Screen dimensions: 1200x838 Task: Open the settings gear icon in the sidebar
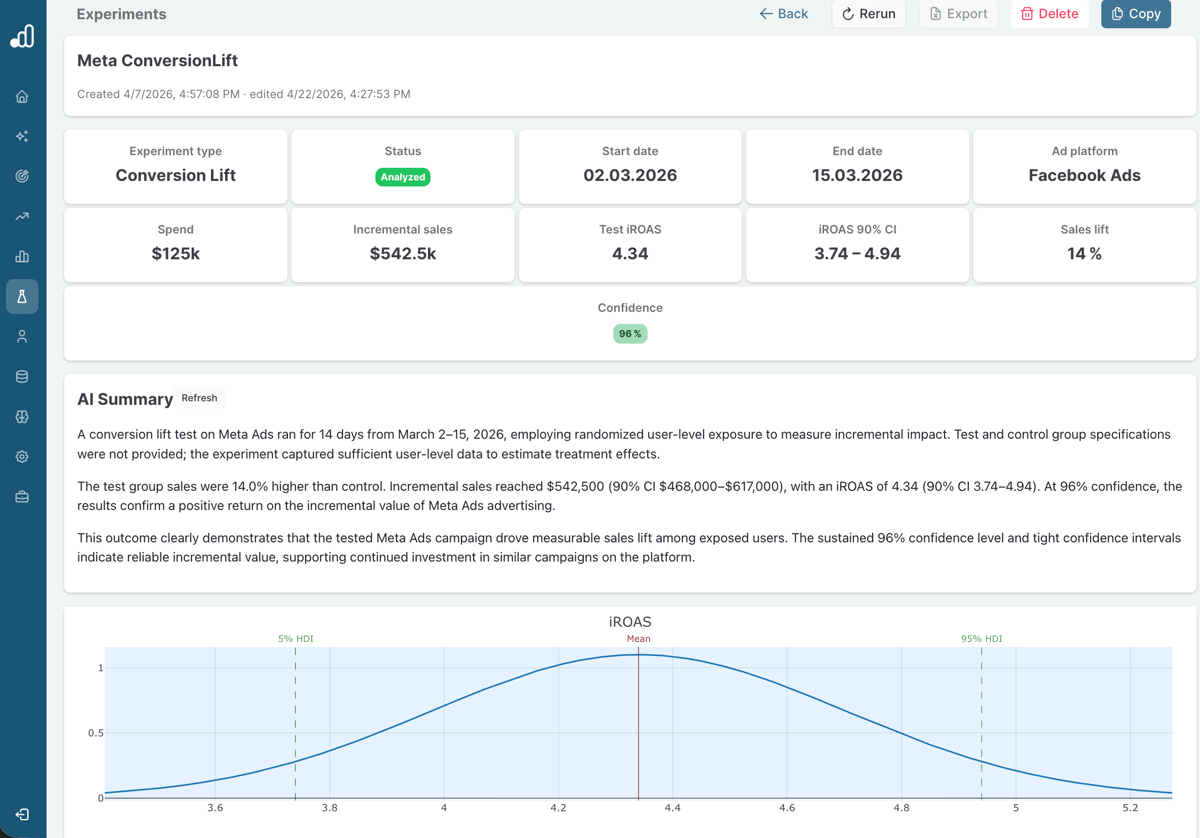(22, 457)
